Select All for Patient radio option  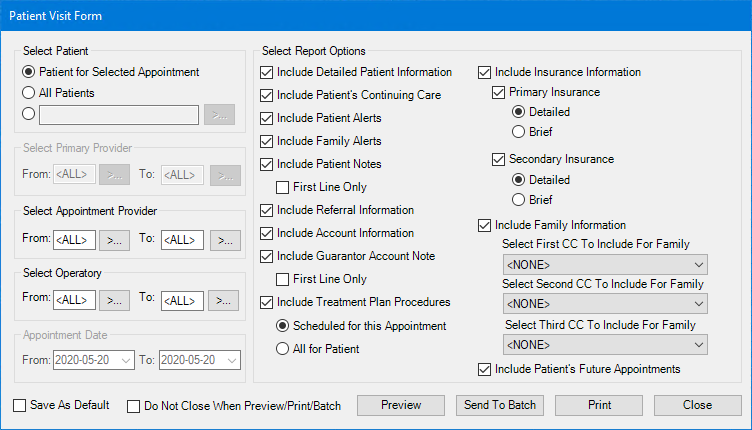pos(283,348)
